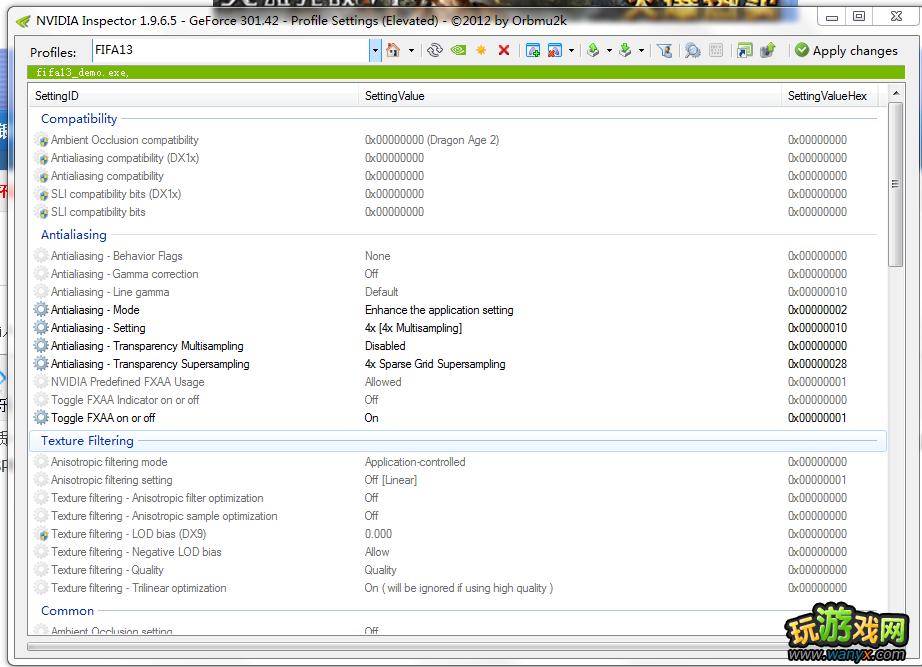
Task: Open dropdown arrow after remove application icon
Action: pyautogui.click(x=572, y=51)
